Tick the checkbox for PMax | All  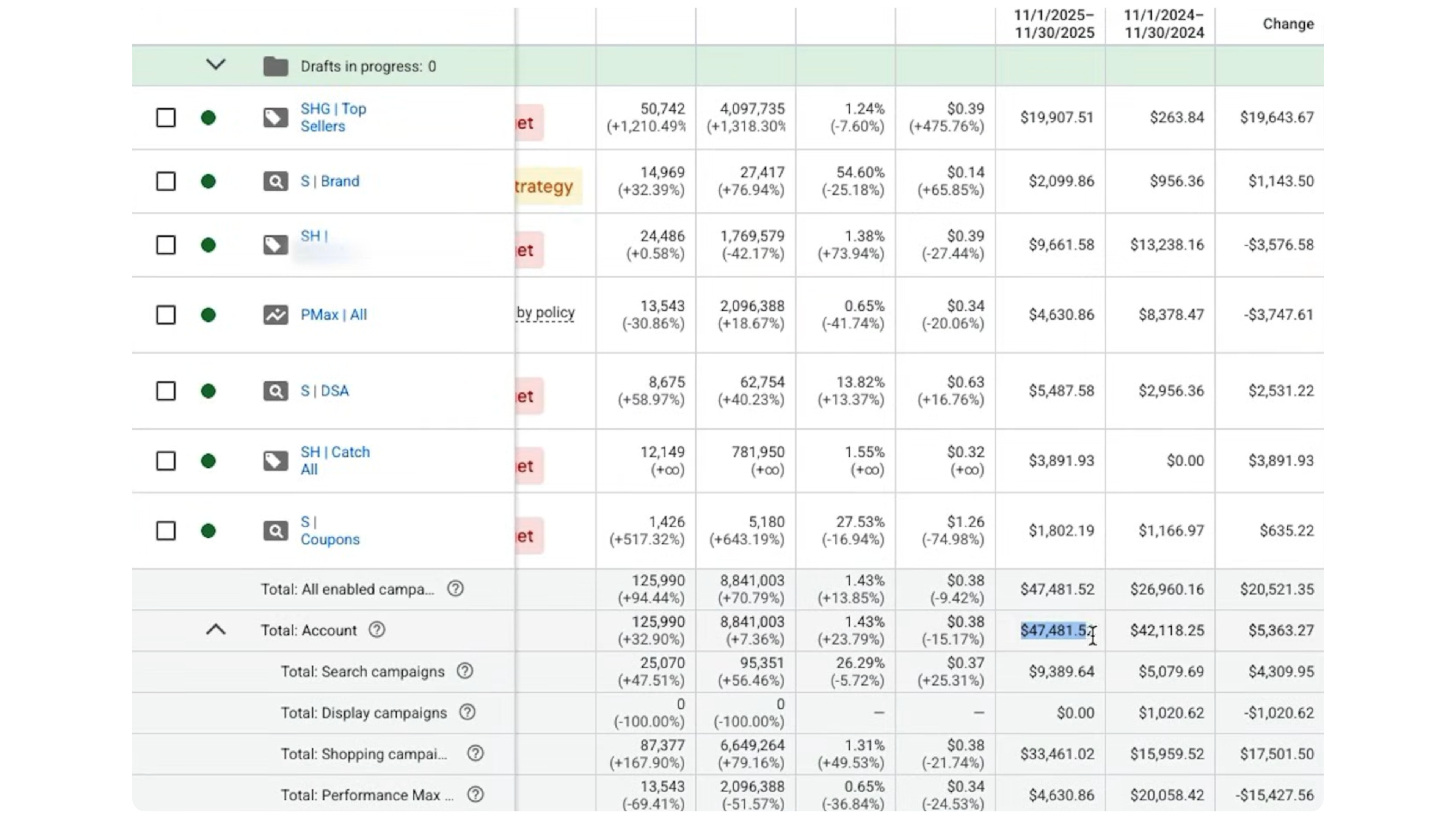click(166, 315)
